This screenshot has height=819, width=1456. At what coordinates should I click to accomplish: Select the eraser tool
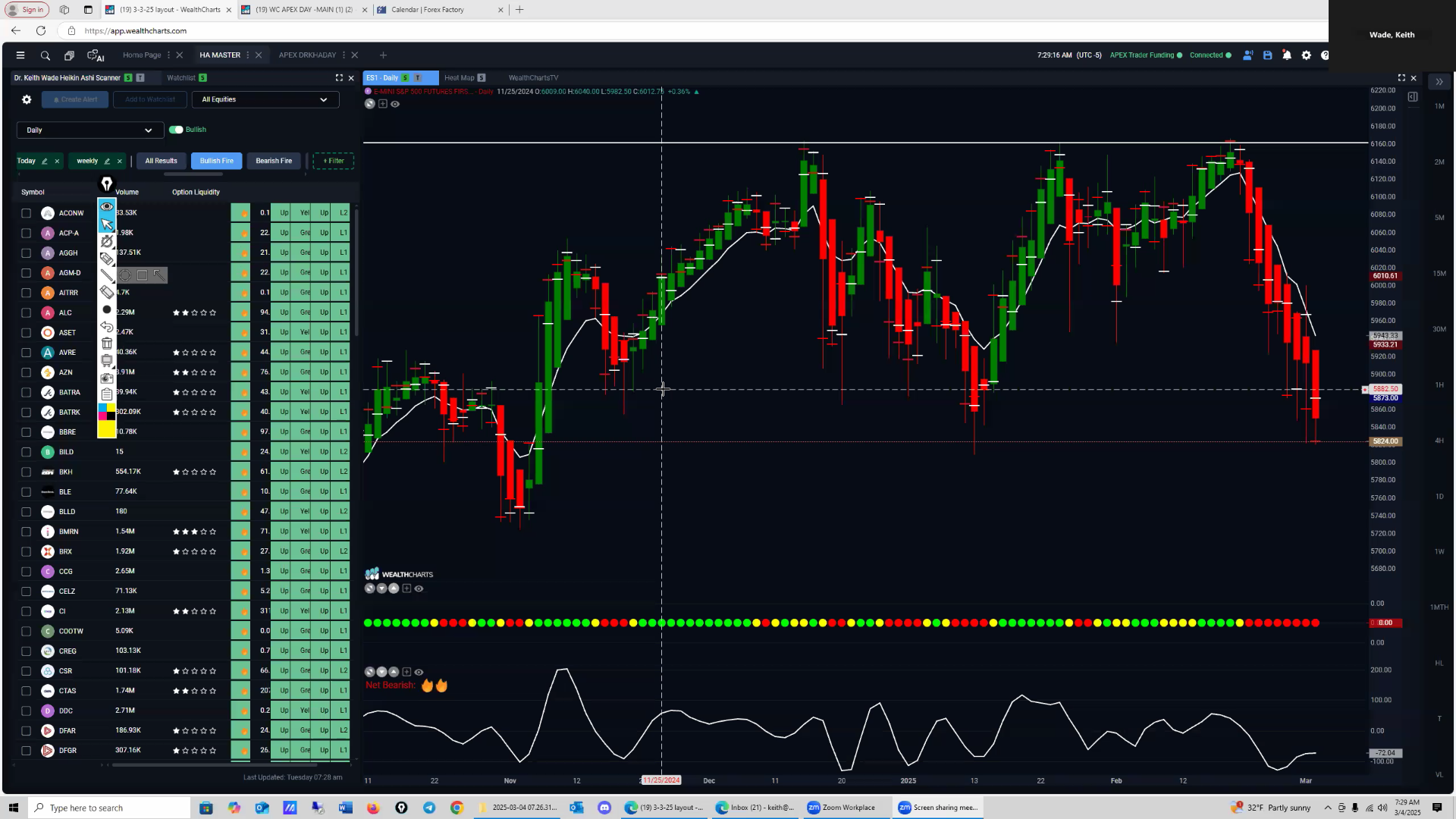107,292
